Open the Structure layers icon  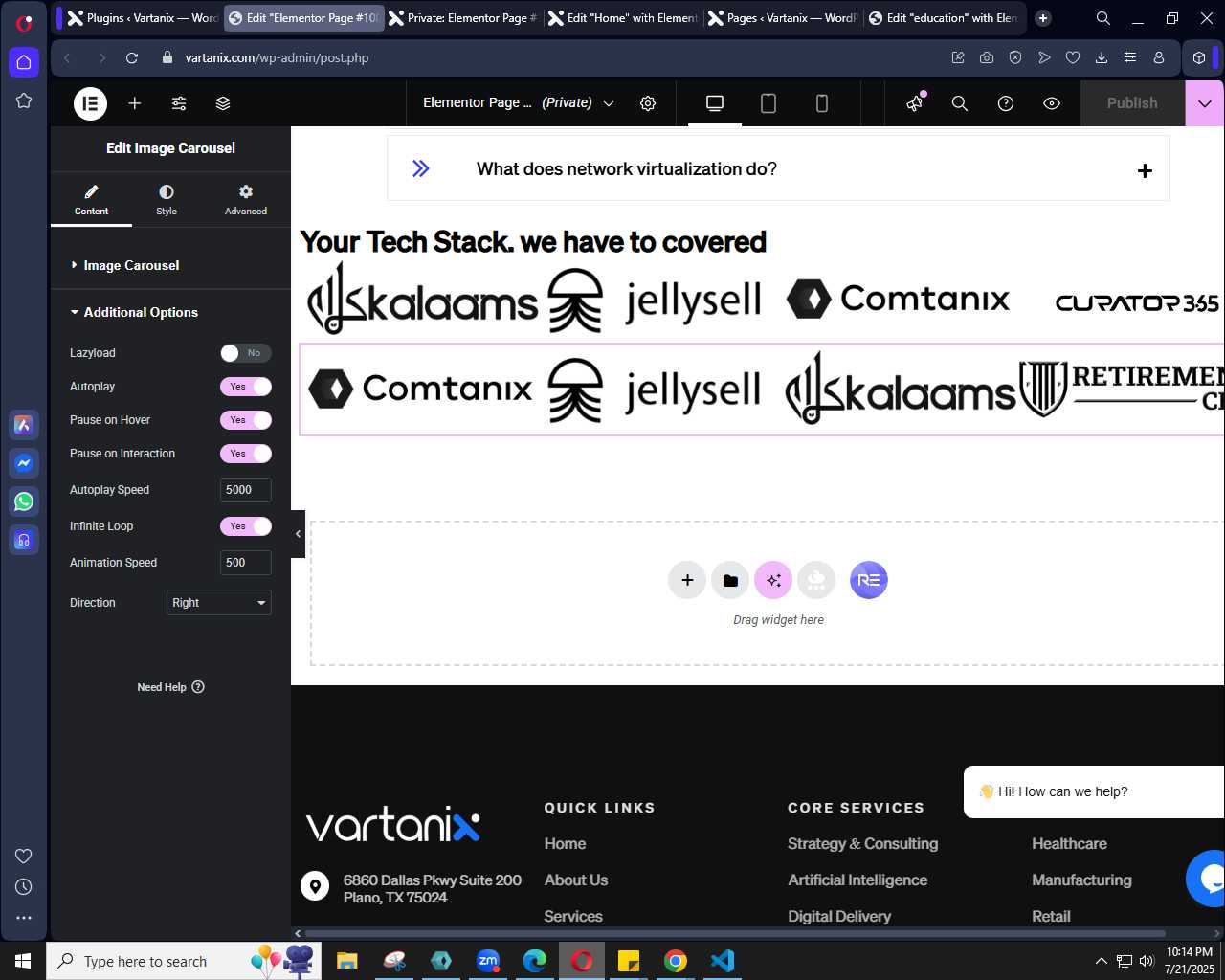pyautogui.click(x=223, y=103)
